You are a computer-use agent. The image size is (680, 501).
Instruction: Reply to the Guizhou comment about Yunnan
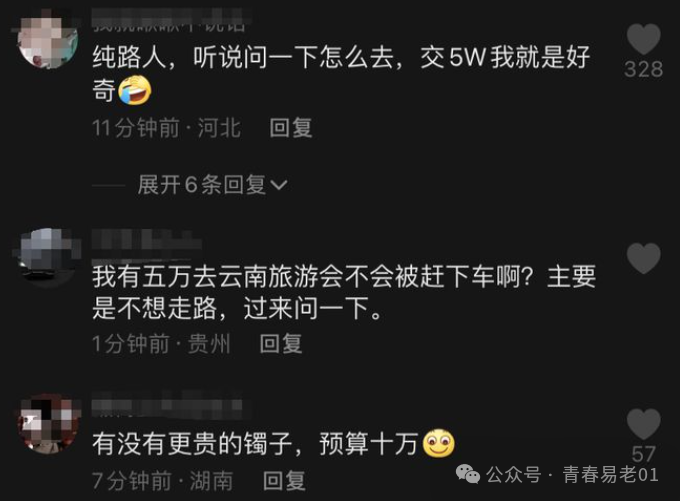[281, 344]
